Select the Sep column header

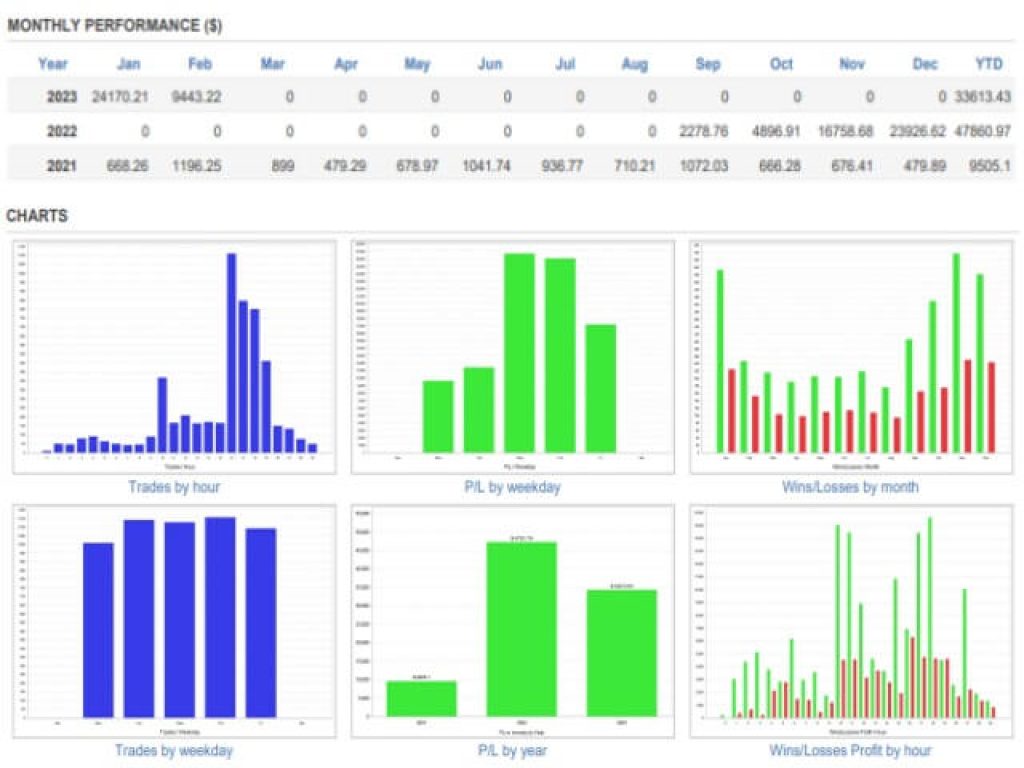(708, 64)
